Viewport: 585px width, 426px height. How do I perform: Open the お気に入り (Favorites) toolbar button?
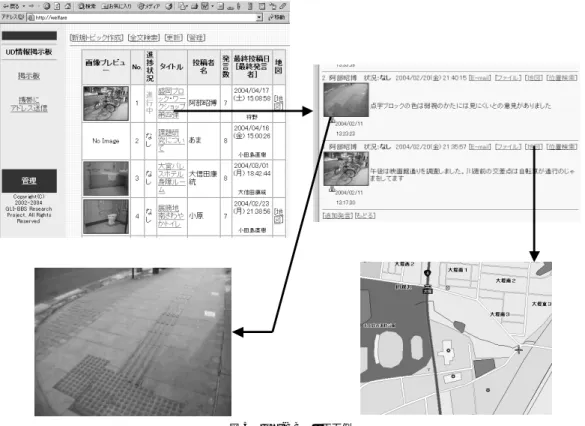point(116,6)
